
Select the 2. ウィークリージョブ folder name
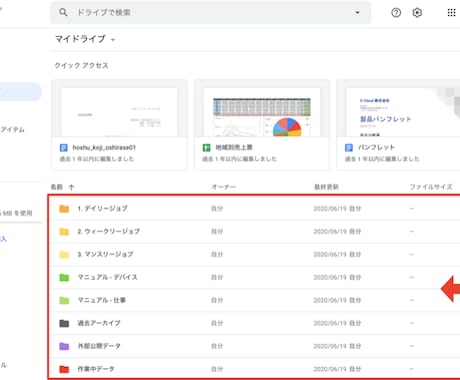(x=109, y=231)
